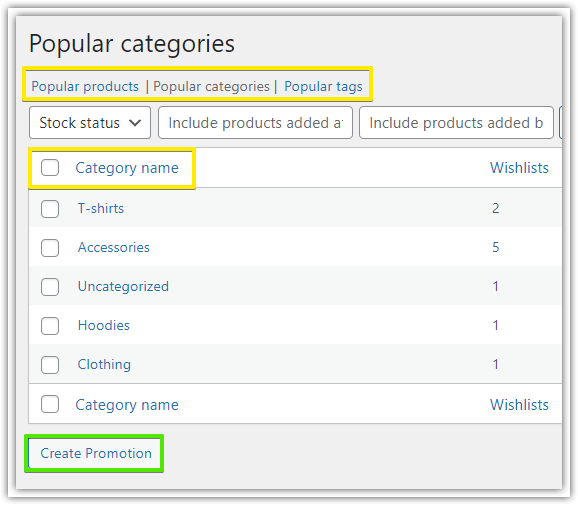This screenshot has width=578, height=505.
Task: Check the Clothing row checkbox
Action: click(50, 365)
